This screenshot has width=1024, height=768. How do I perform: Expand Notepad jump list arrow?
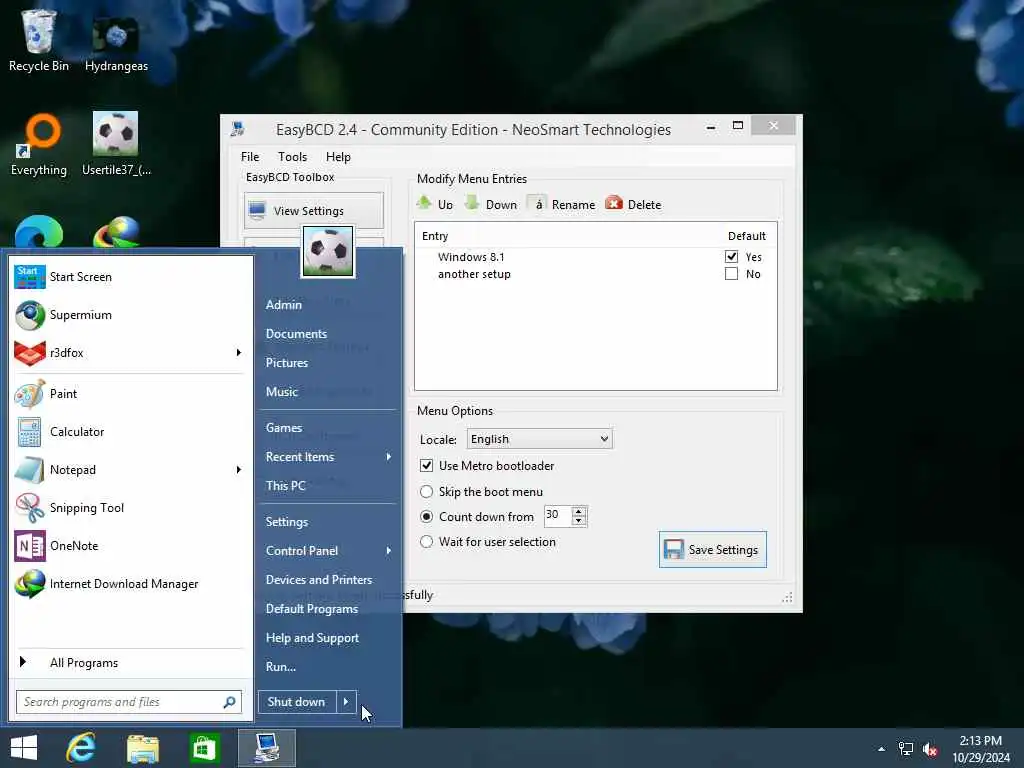click(239, 470)
